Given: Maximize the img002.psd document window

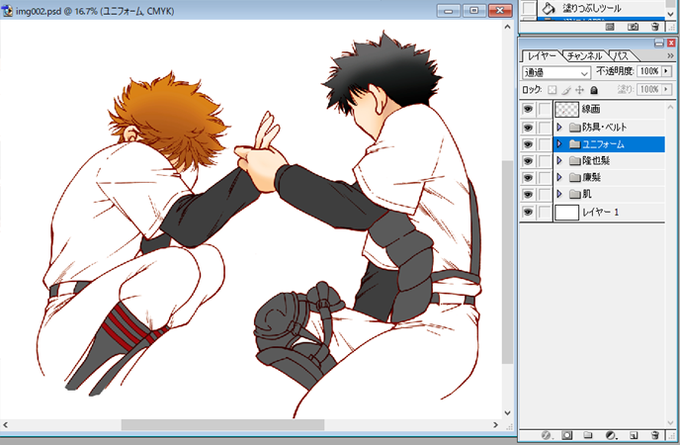Looking at the screenshot, I should (474, 10).
